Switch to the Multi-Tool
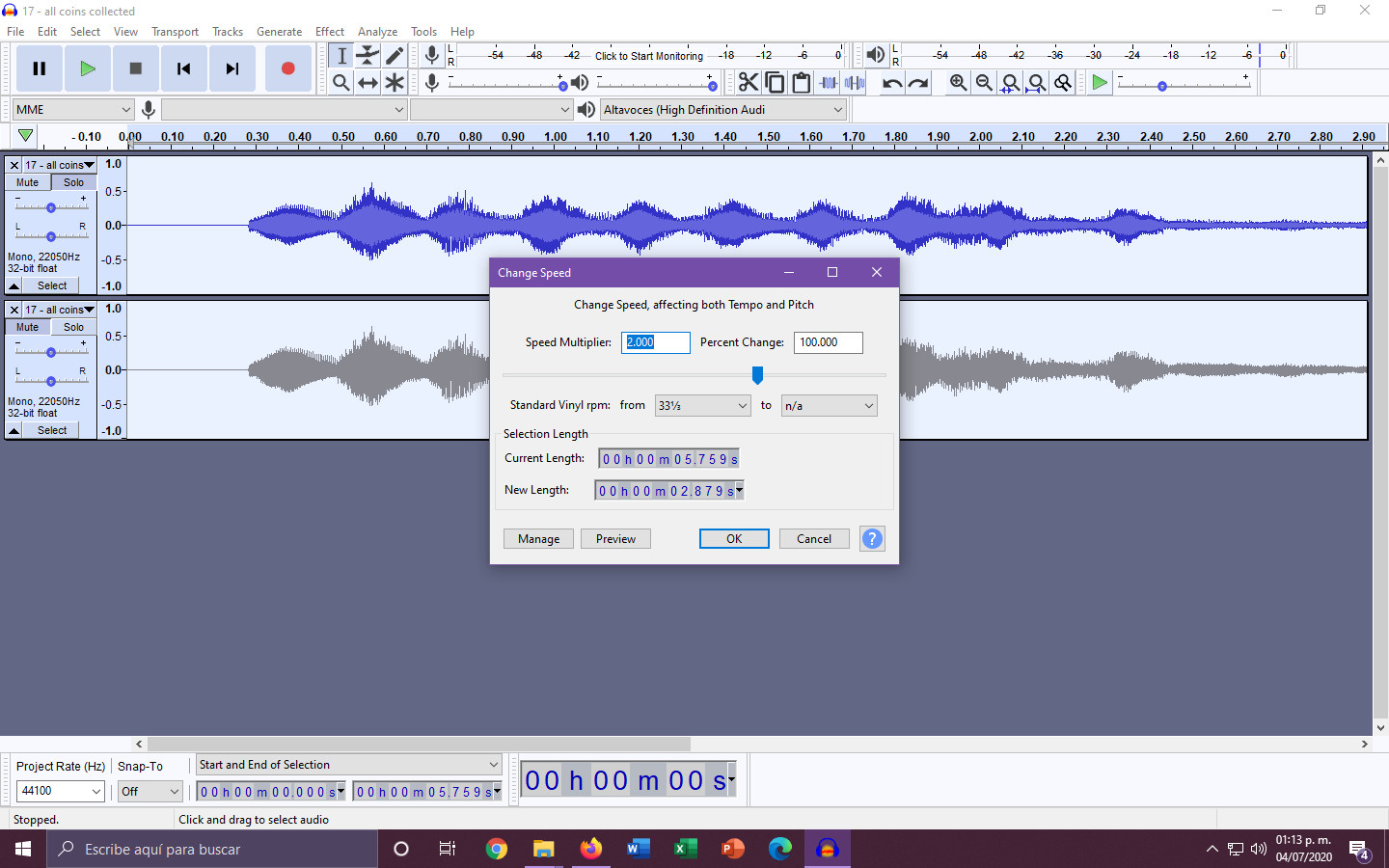This screenshot has height=868, width=1389. click(x=395, y=83)
